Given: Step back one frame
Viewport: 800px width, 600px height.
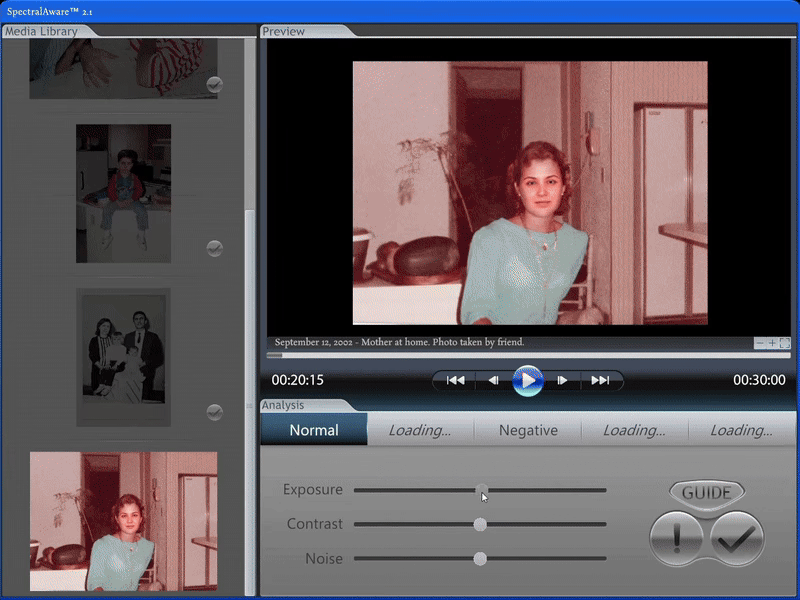Looking at the screenshot, I should coord(493,380).
